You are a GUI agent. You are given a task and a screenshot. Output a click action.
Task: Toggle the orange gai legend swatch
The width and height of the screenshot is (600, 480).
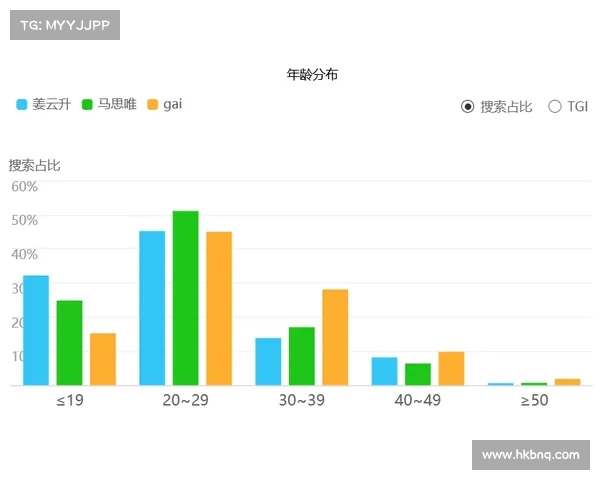click(x=153, y=104)
